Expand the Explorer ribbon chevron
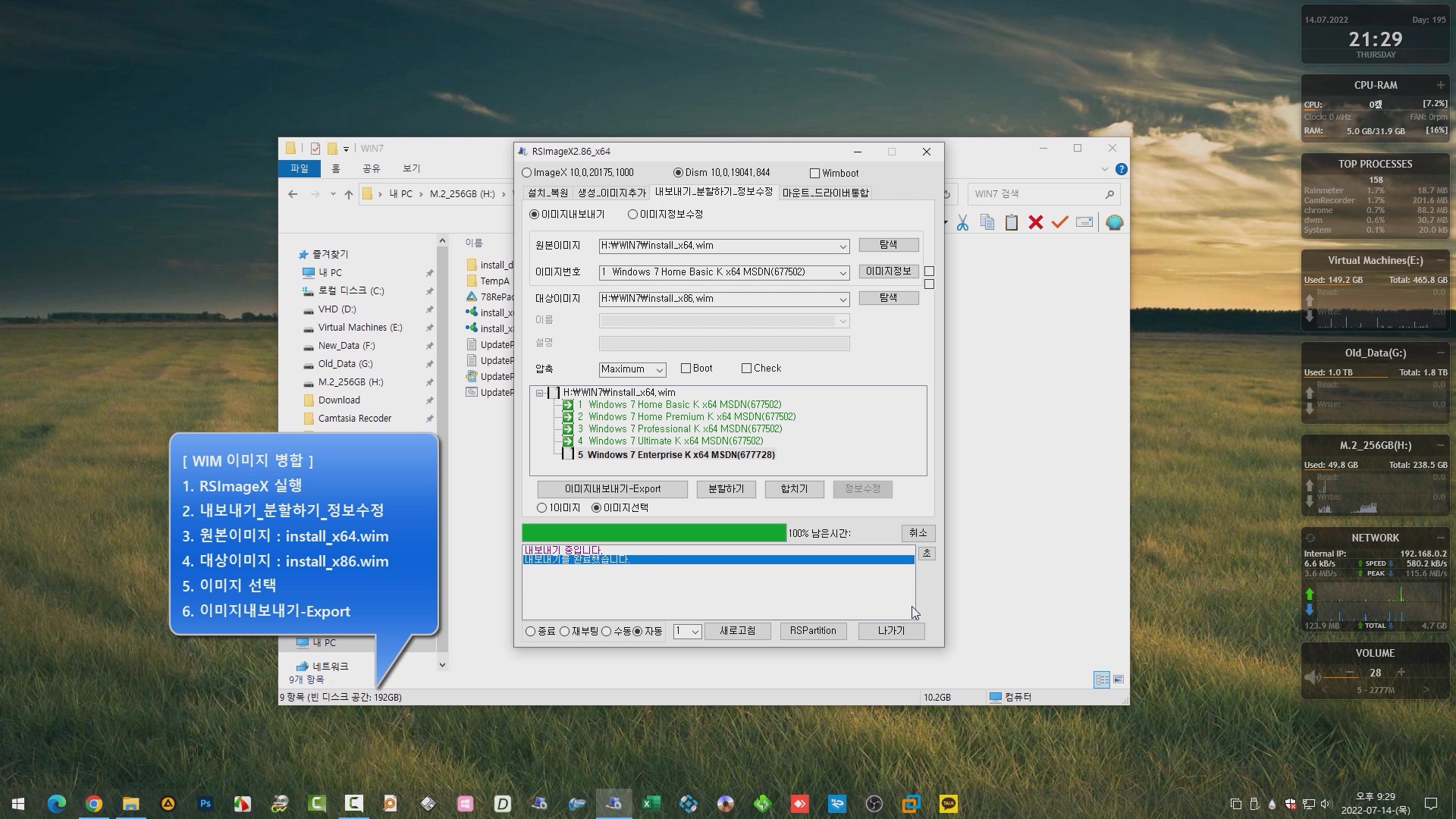This screenshot has height=819, width=1456. coord(1104,169)
